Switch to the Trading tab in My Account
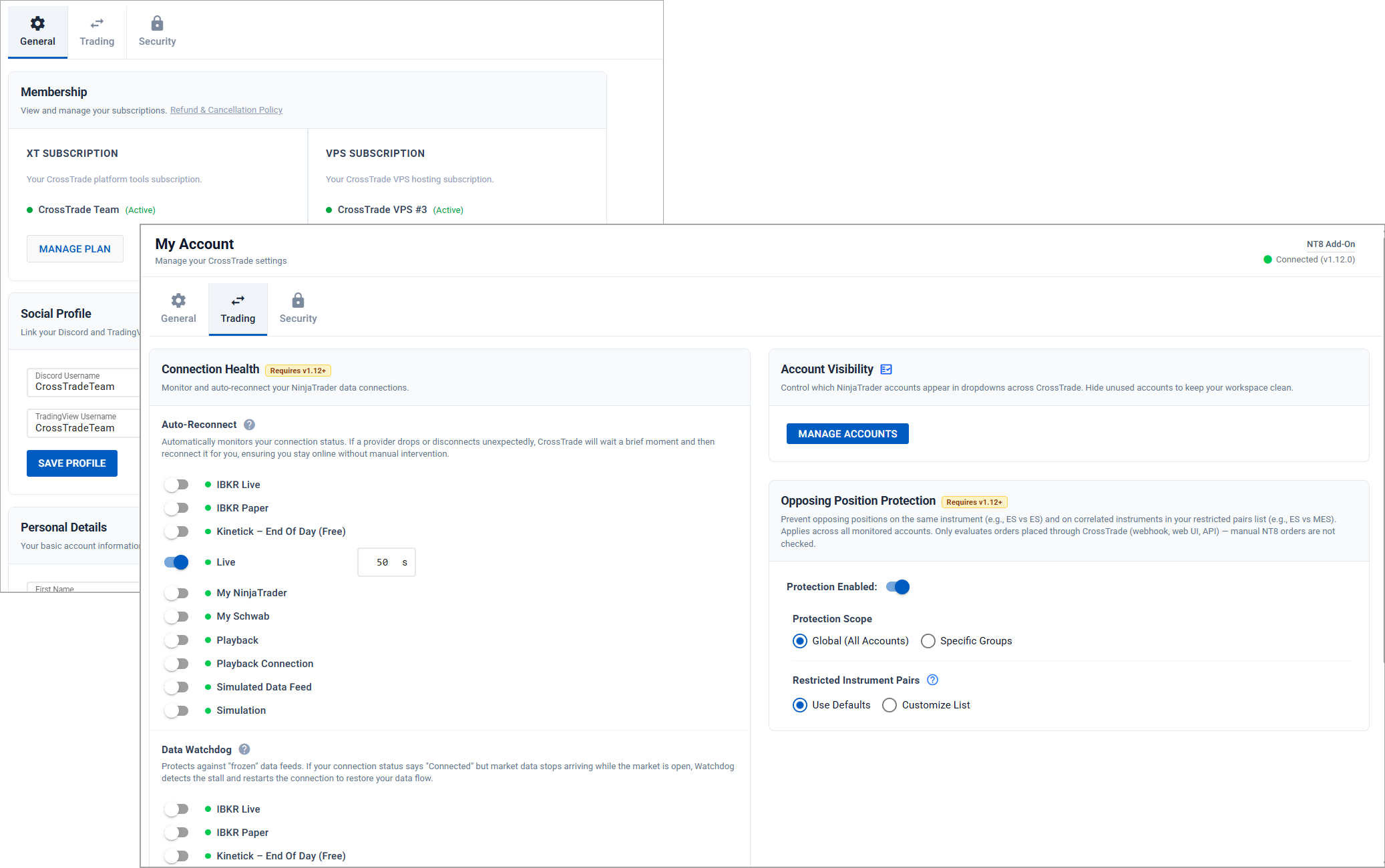The height and width of the screenshot is (868, 1385). click(x=238, y=309)
